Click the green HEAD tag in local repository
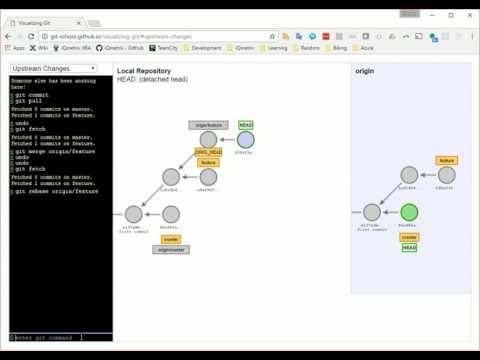This screenshot has height=360, width=480. pos(246,125)
